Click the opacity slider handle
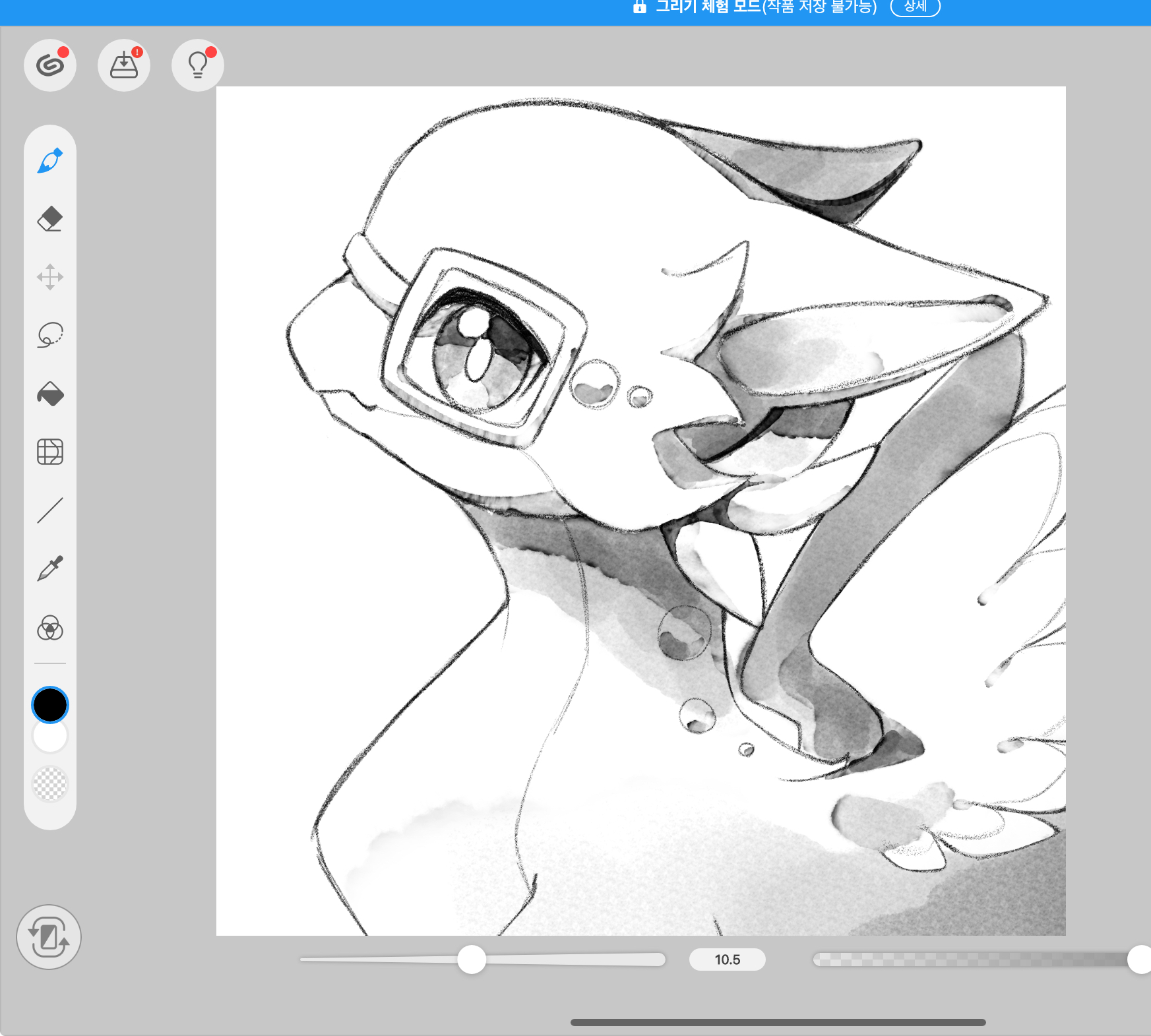The image size is (1151, 1036). 1138,960
